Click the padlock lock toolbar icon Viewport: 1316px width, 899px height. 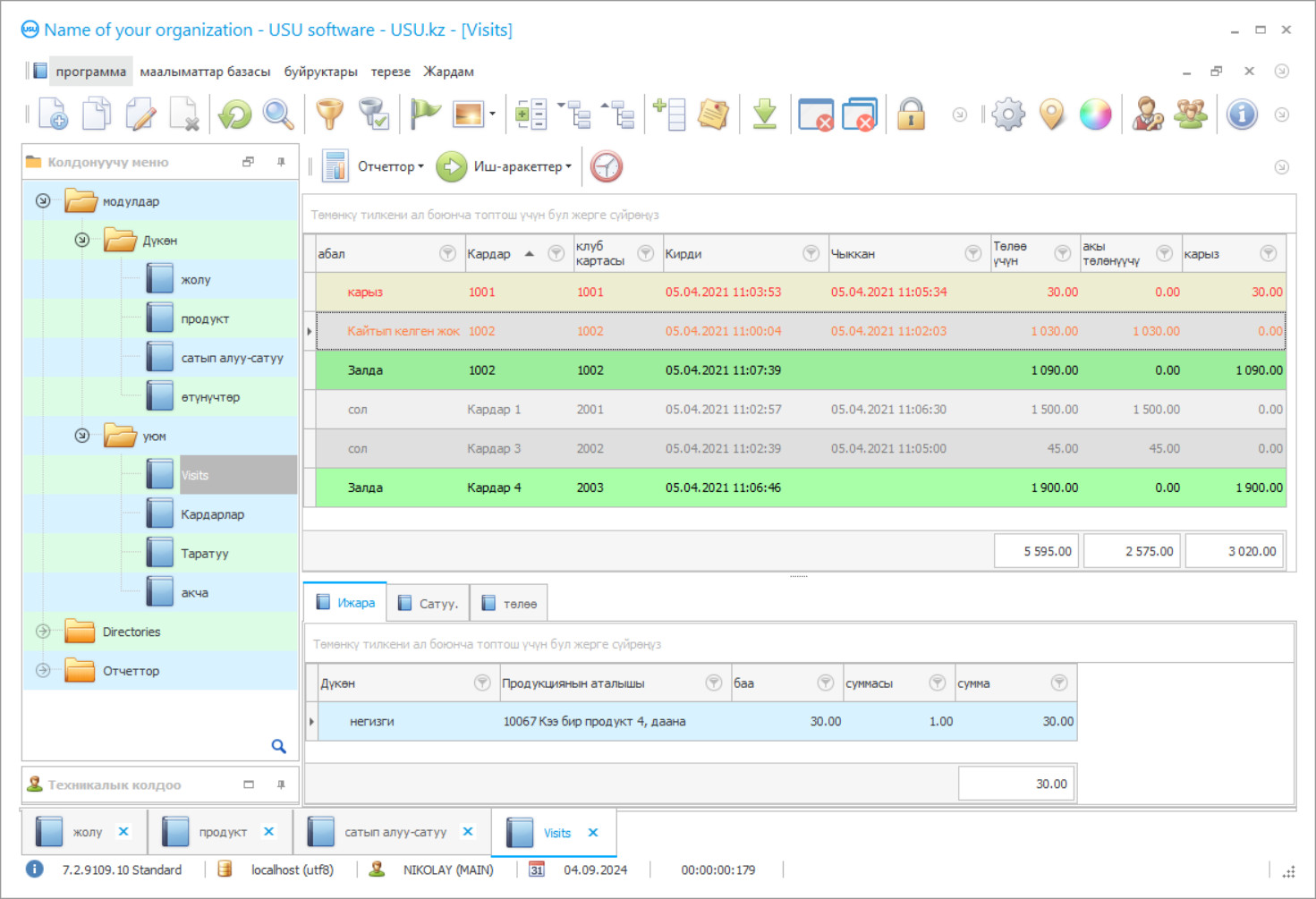(x=911, y=114)
